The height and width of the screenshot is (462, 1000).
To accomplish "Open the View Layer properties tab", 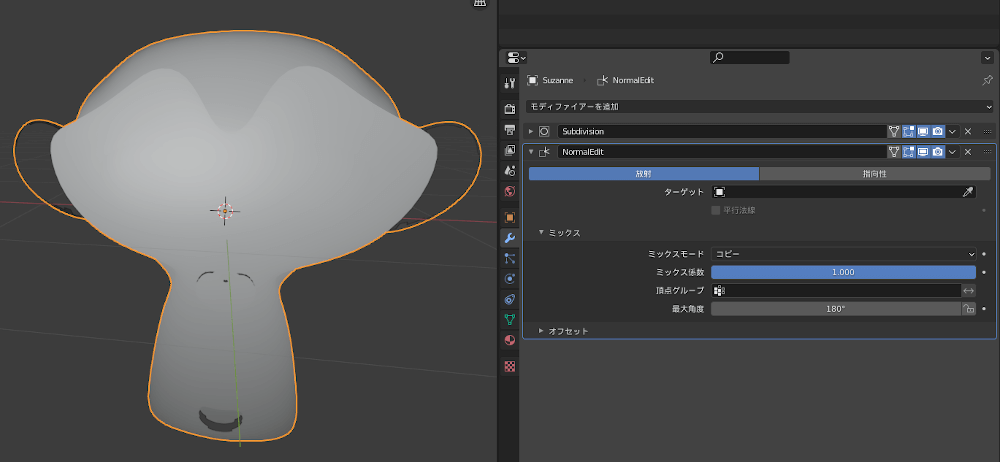I will [x=509, y=151].
